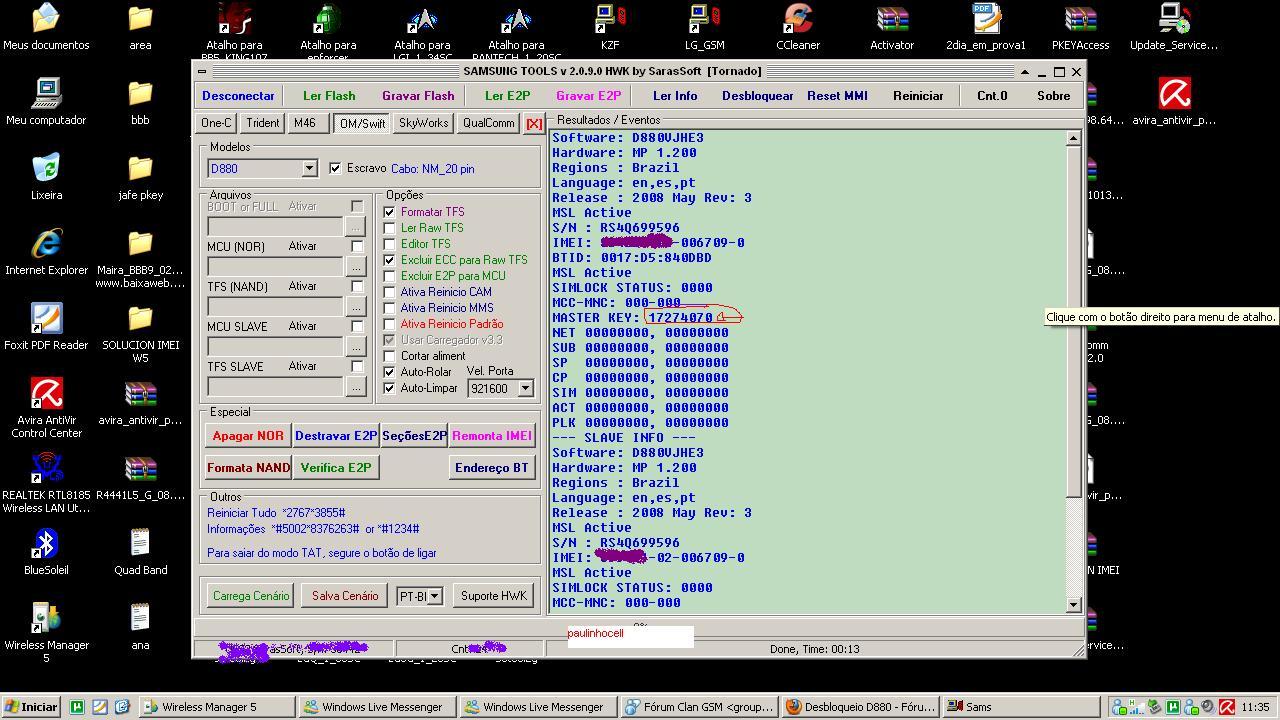Open the Foxit PDF Reader shortcut
Viewport: 1280px width, 720px height.
(x=46, y=320)
